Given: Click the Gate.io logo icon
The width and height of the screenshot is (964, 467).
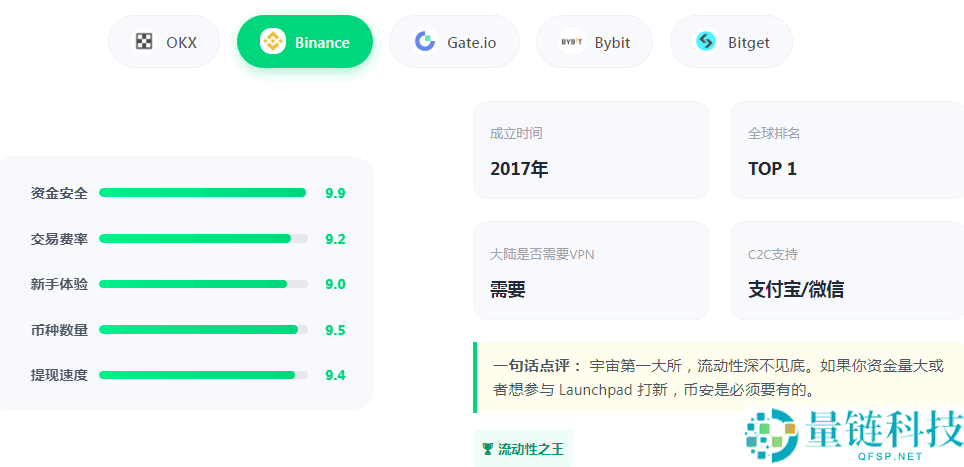Looking at the screenshot, I should click(x=425, y=42).
